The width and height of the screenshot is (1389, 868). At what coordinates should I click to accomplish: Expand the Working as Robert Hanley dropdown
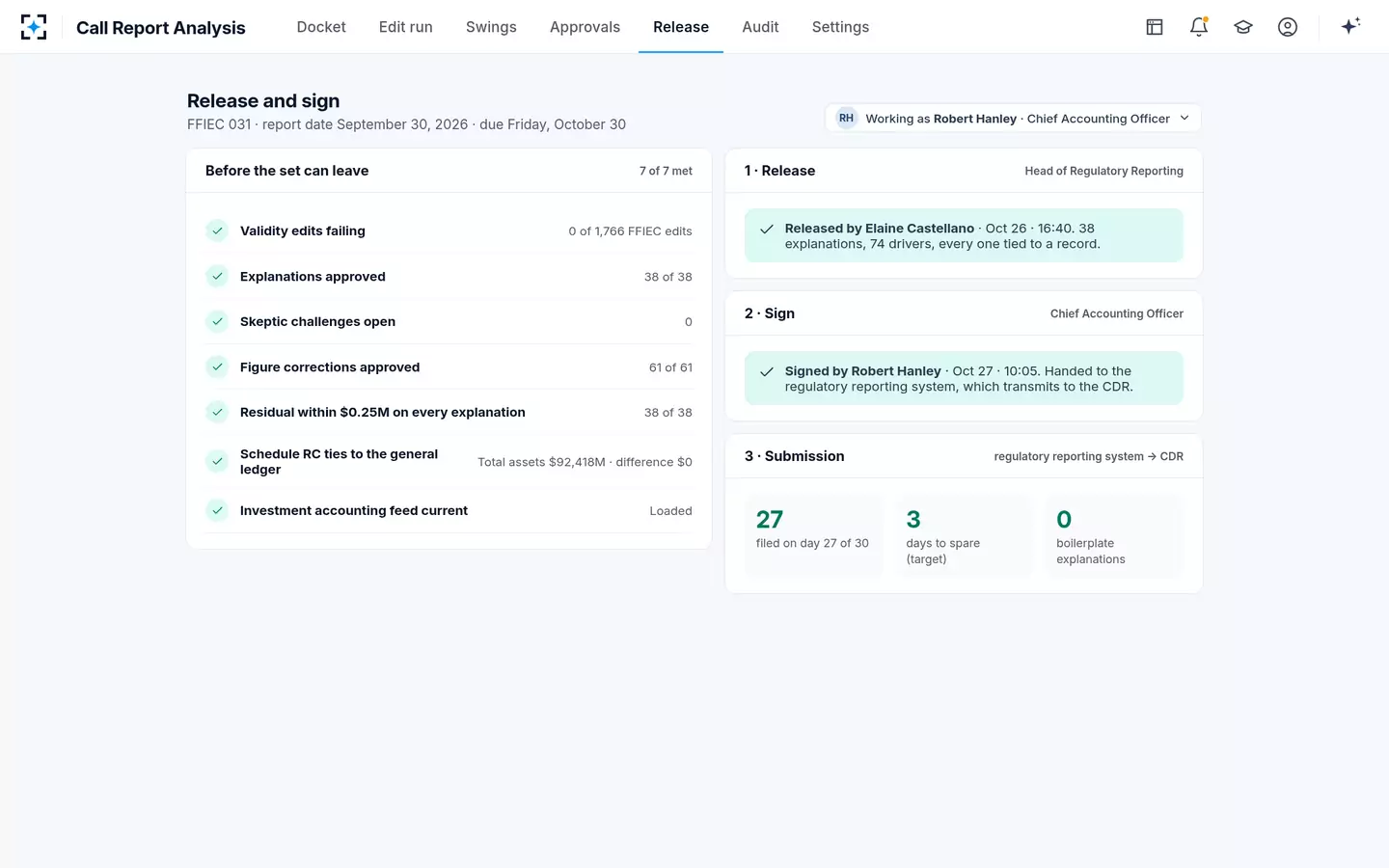click(x=1013, y=118)
